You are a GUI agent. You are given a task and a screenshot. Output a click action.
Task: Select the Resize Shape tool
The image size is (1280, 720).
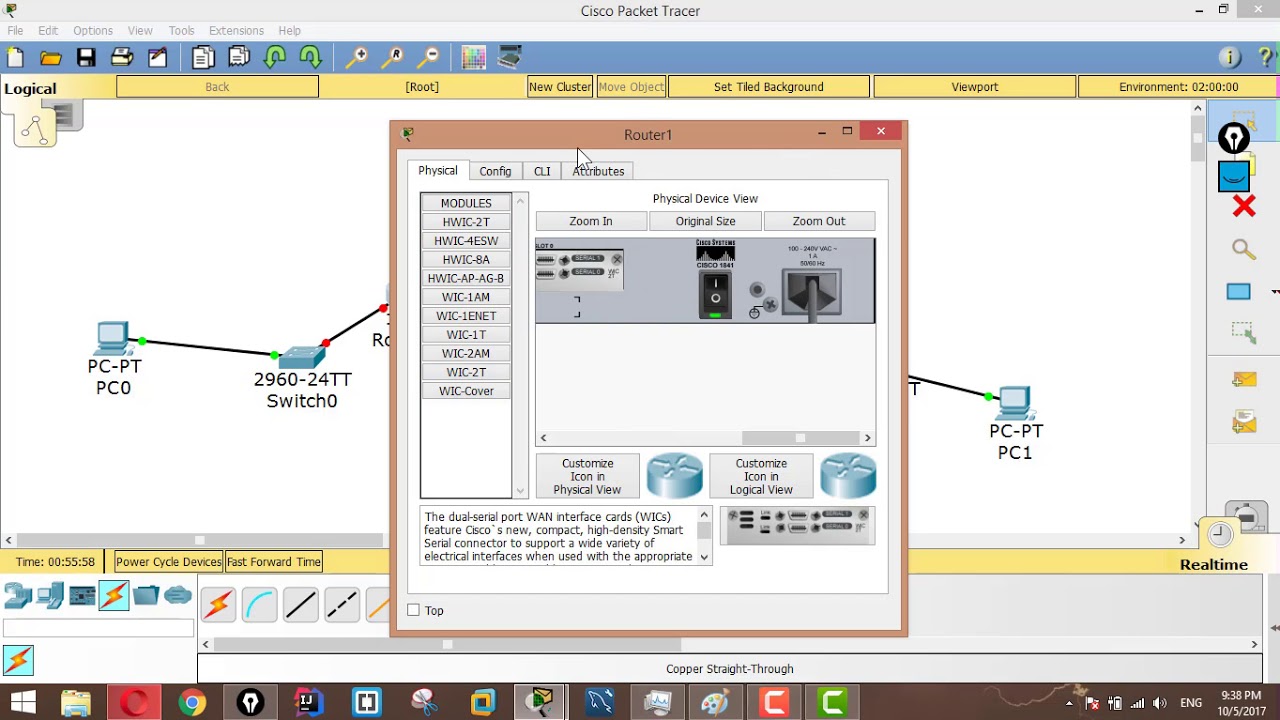[1243, 333]
